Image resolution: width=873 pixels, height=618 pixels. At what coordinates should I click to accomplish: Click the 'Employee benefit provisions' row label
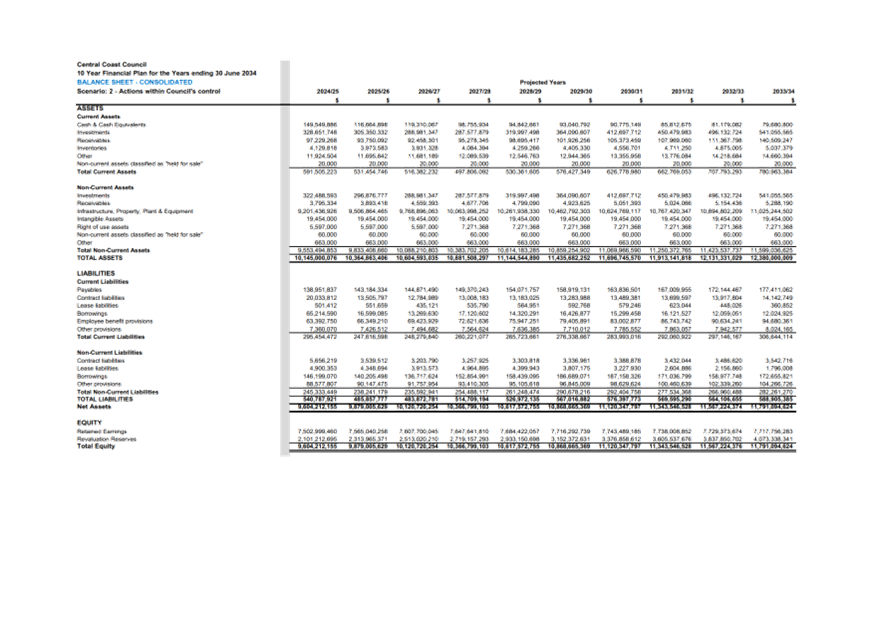tap(115, 321)
